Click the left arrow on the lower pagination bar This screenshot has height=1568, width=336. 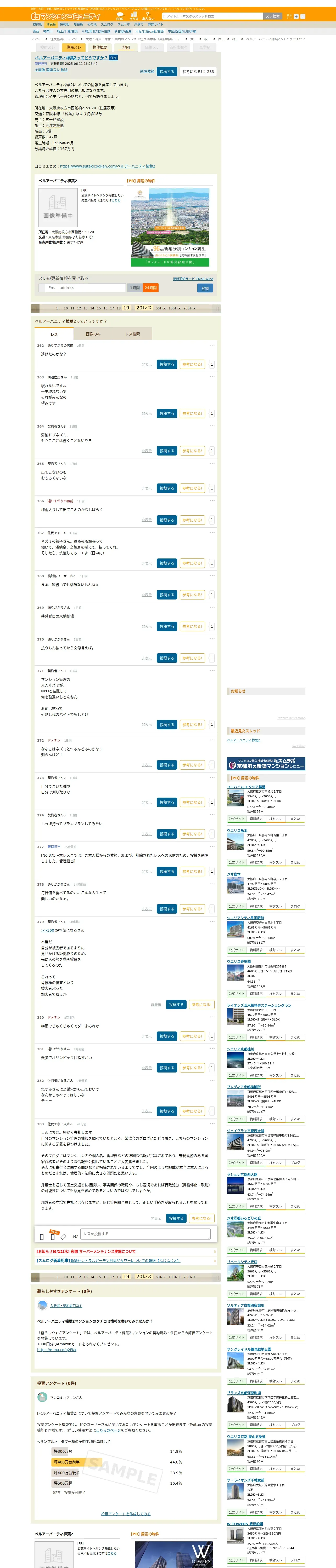tap(35, 1277)
